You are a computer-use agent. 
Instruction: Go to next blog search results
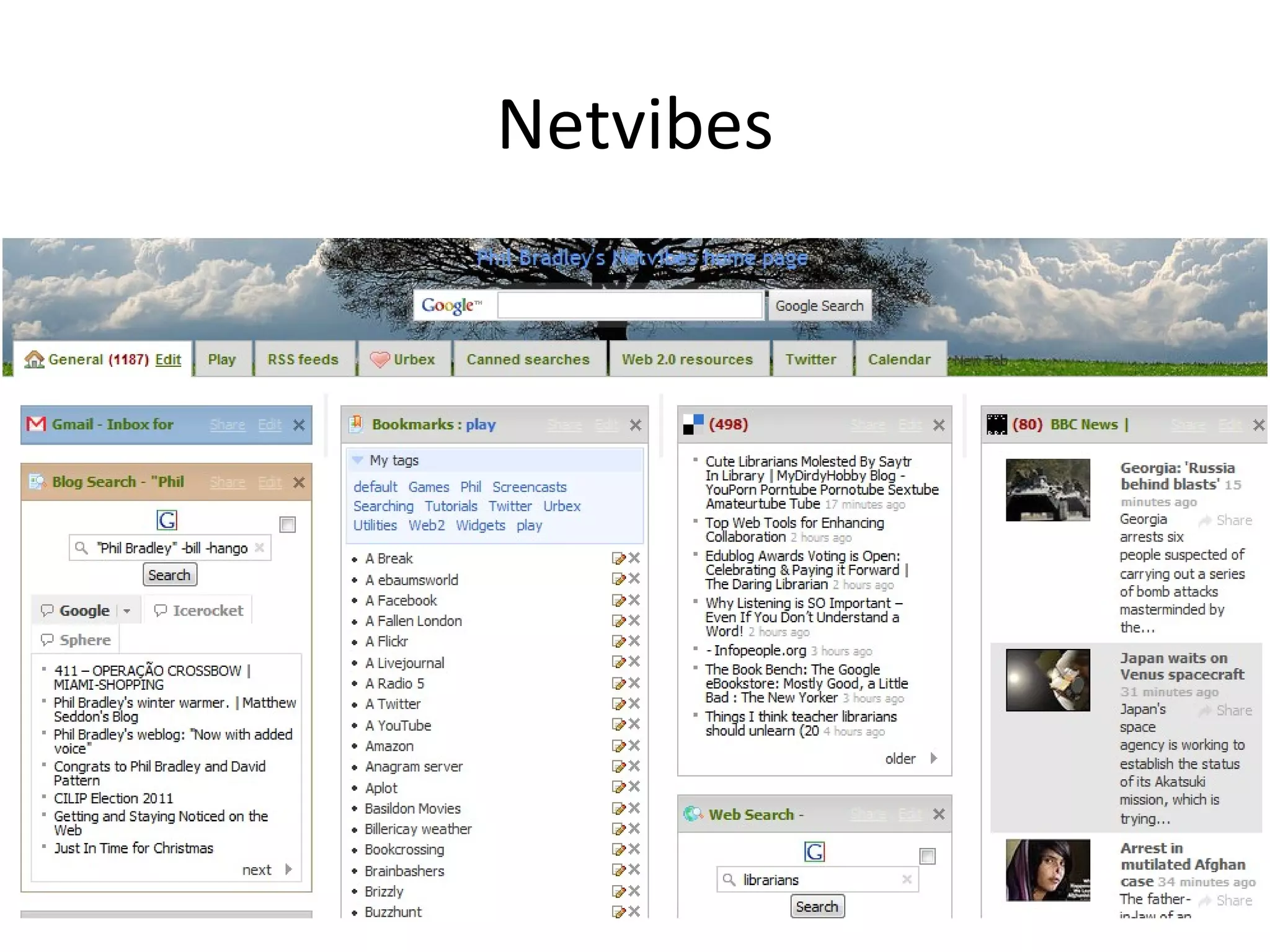coord(267,870)
